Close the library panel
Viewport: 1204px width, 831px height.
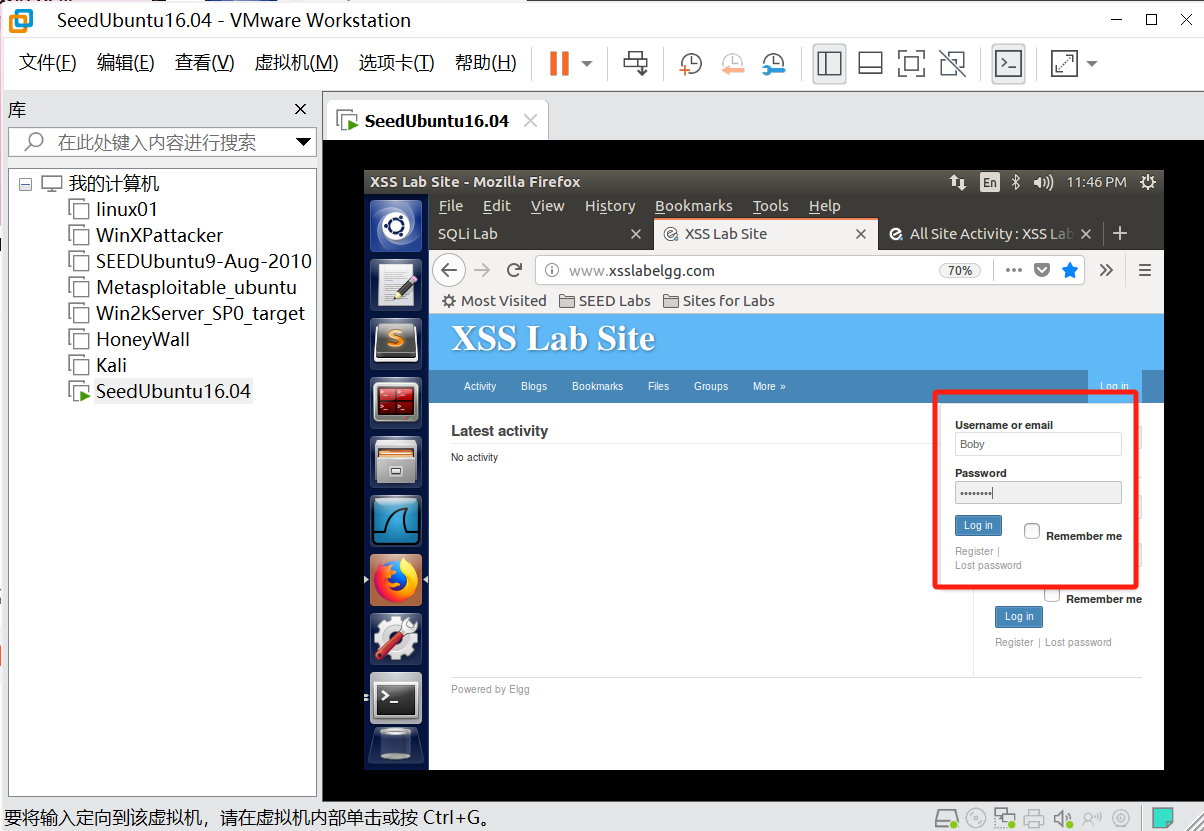(300, 109)
